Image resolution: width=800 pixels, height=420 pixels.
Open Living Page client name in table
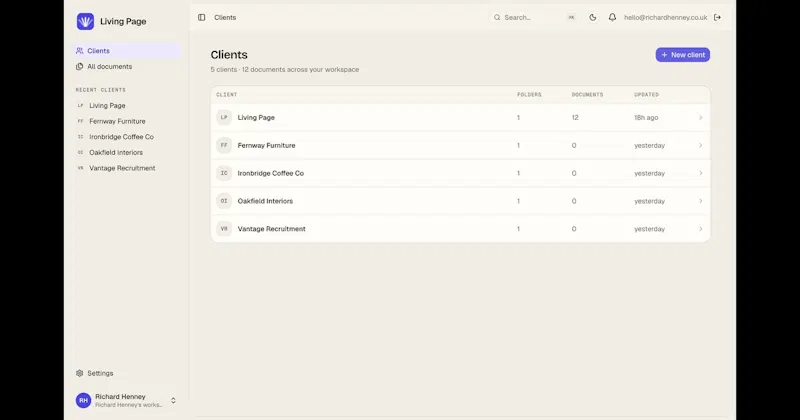coord(256,117)
